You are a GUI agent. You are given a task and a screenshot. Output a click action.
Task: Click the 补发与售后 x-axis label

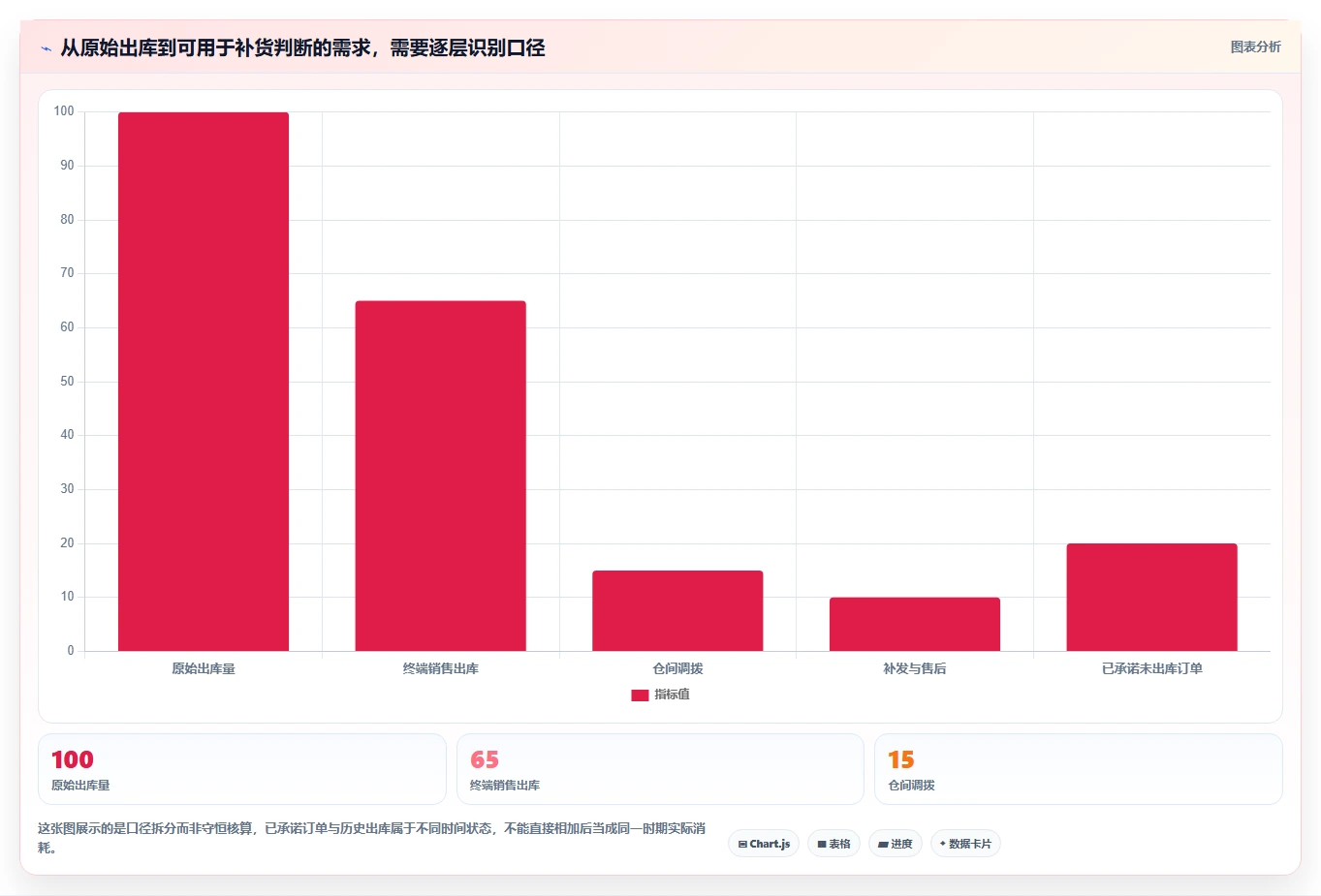point(915,668)
